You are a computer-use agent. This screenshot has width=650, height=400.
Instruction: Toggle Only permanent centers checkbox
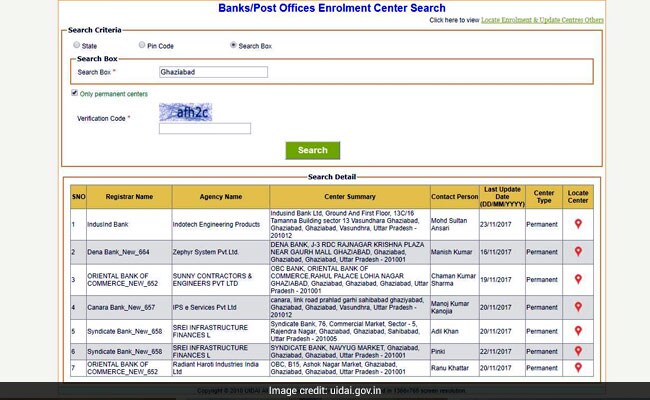point(75,93)
